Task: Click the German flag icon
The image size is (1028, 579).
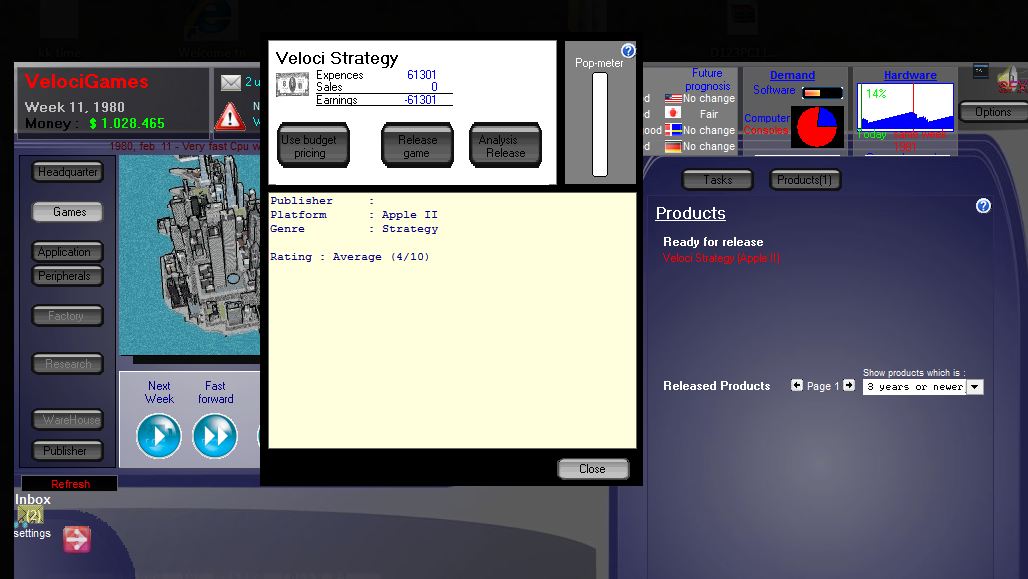Action: click(673, 146)
